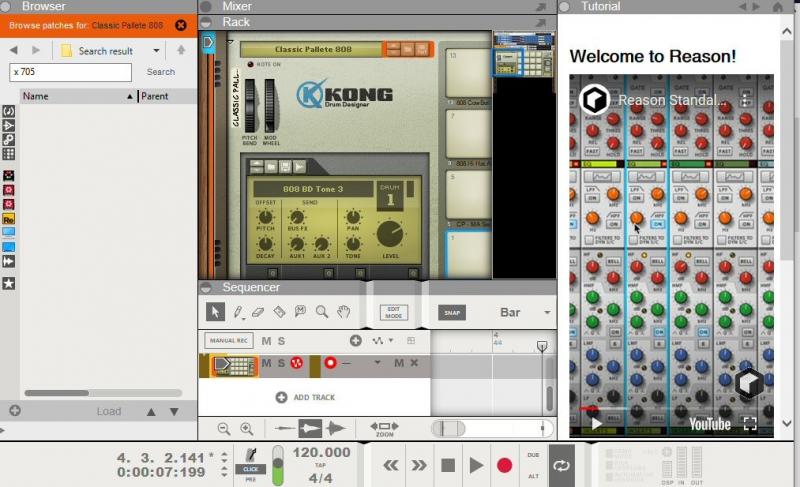The image size is (800, 487).
Task: Solo the Kong track with S button
Action: pos(281,363)
